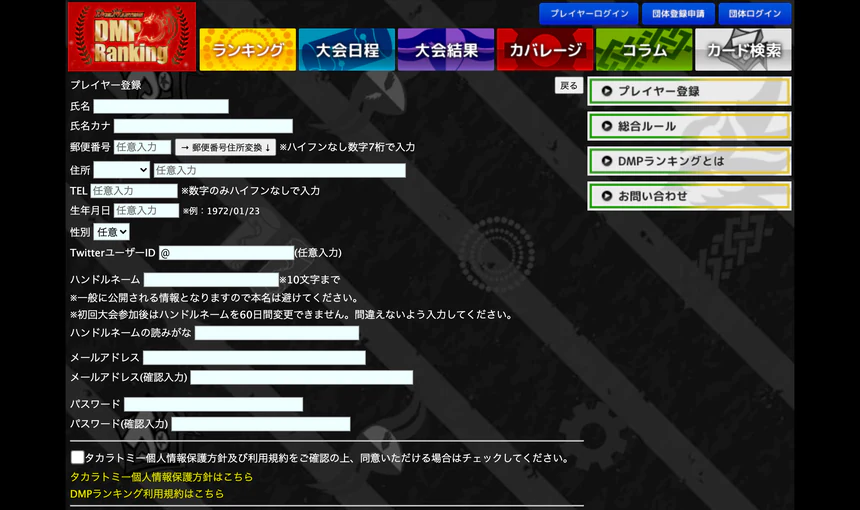Click the 団体ログイン button

point(755,14)
